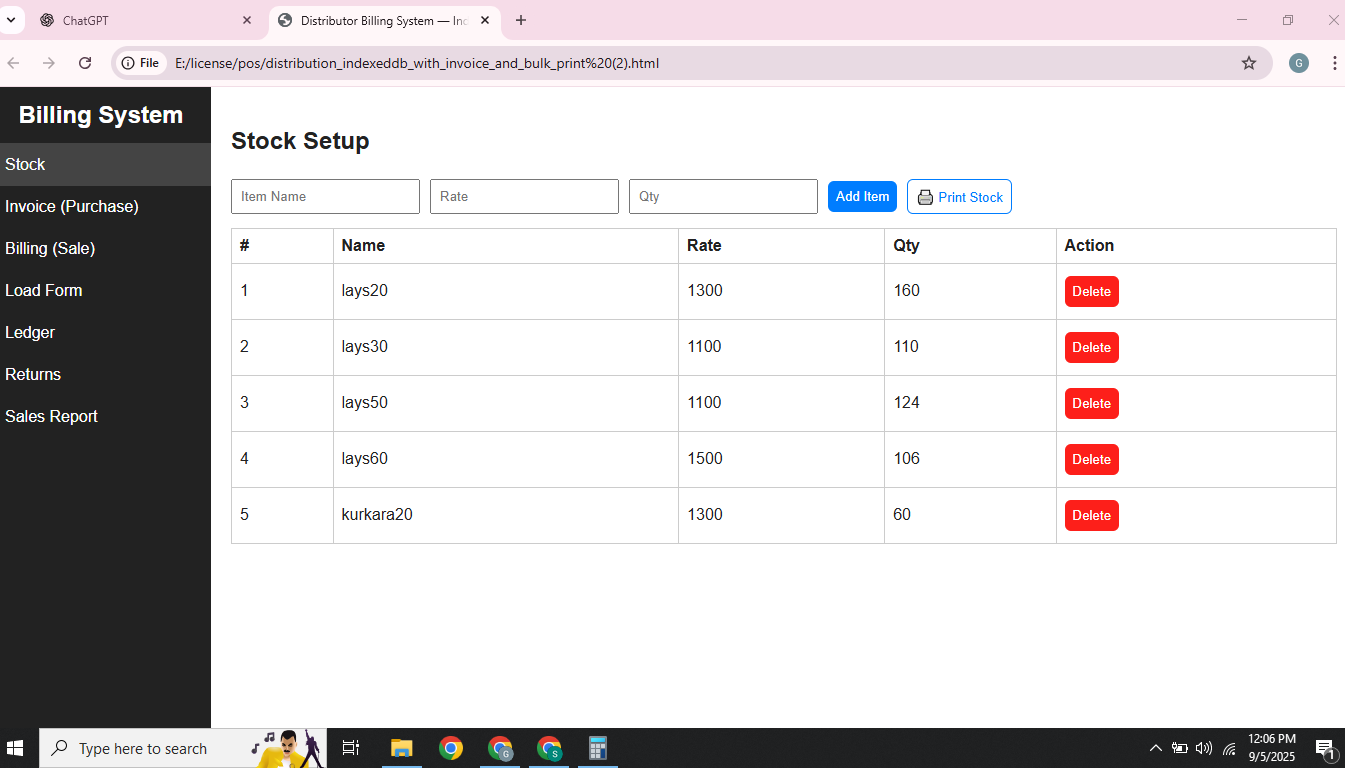Select Ledger from the sidebar
Screen dimensions: 1345x768
pyautogui.click(x=30, y=332)
